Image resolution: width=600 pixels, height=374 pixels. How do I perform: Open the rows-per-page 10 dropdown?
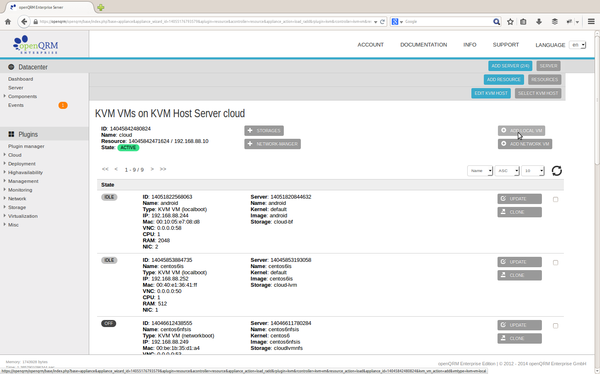[x=533, y=171]
